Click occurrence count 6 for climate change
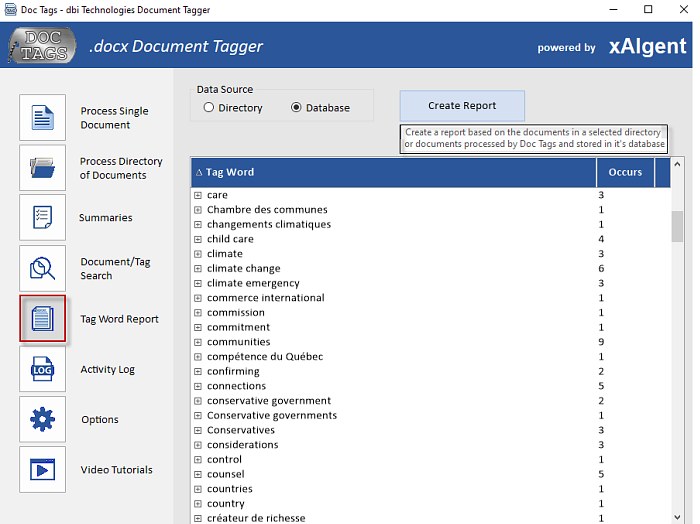This screenshot has width=700, height=524. (601, 269)
